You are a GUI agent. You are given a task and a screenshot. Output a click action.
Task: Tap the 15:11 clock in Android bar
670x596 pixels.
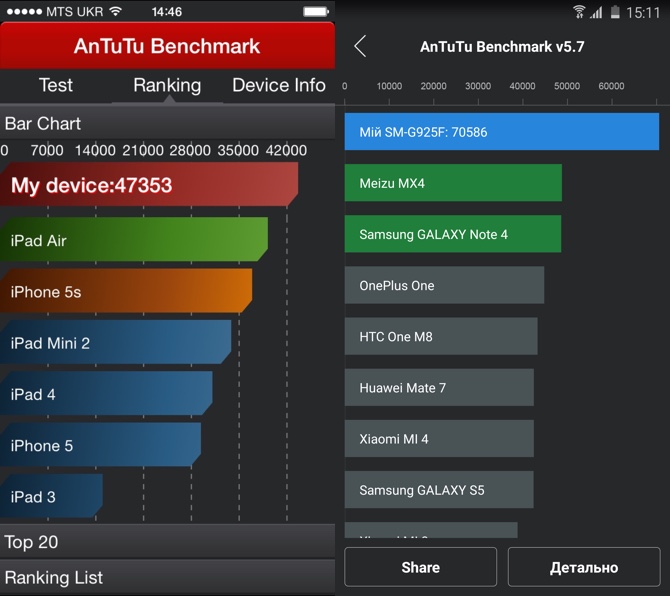644,12
